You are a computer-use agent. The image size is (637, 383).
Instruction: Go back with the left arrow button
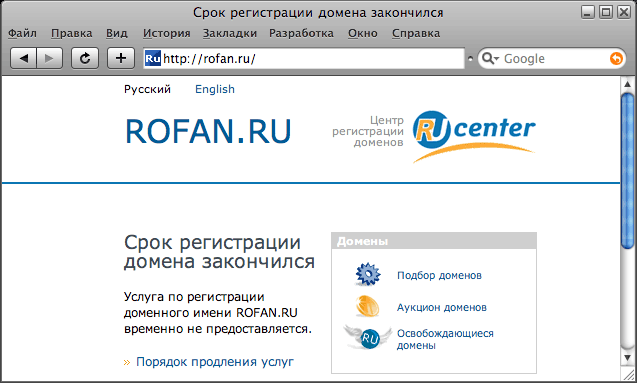(x=24, y=58)
